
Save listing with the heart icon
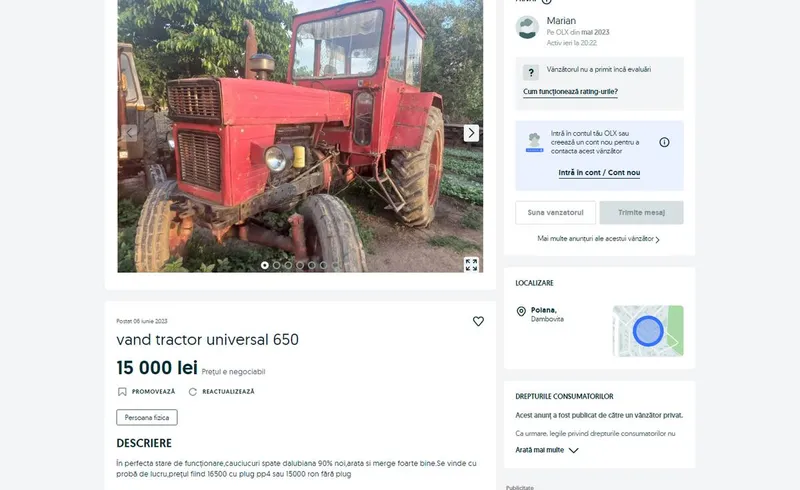(x=478, y=321)
